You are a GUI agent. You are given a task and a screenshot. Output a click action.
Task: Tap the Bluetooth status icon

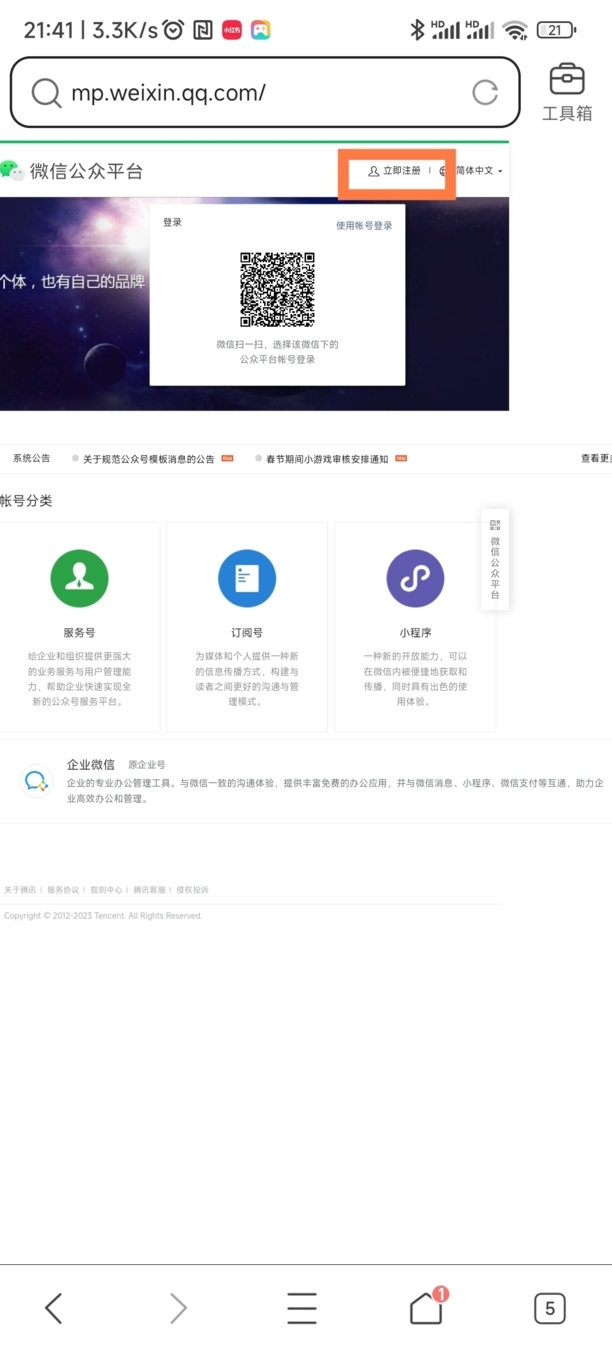pyautogui.click(x=418, y=30)
